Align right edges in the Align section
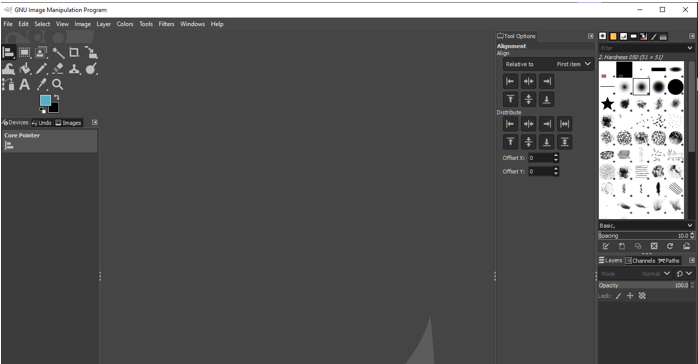 click(x=547, y=81)
